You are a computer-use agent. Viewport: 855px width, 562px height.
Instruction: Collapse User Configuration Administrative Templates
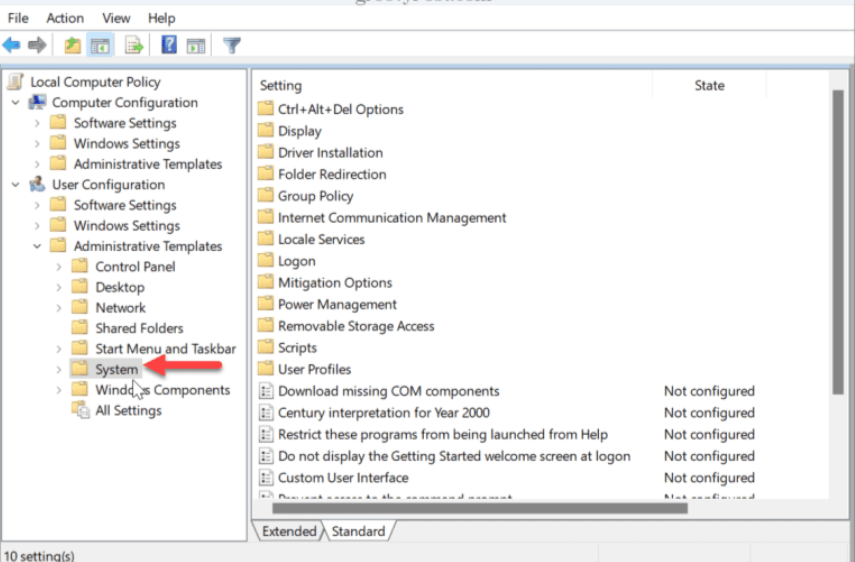[38, 246]
